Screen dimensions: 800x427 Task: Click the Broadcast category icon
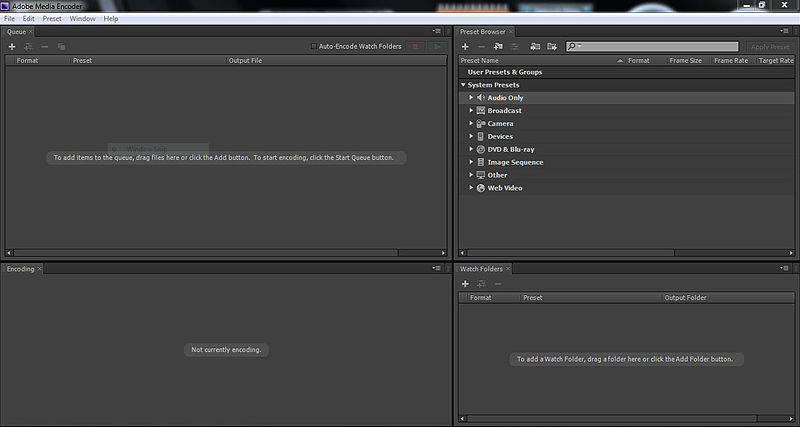coord(481,110)
